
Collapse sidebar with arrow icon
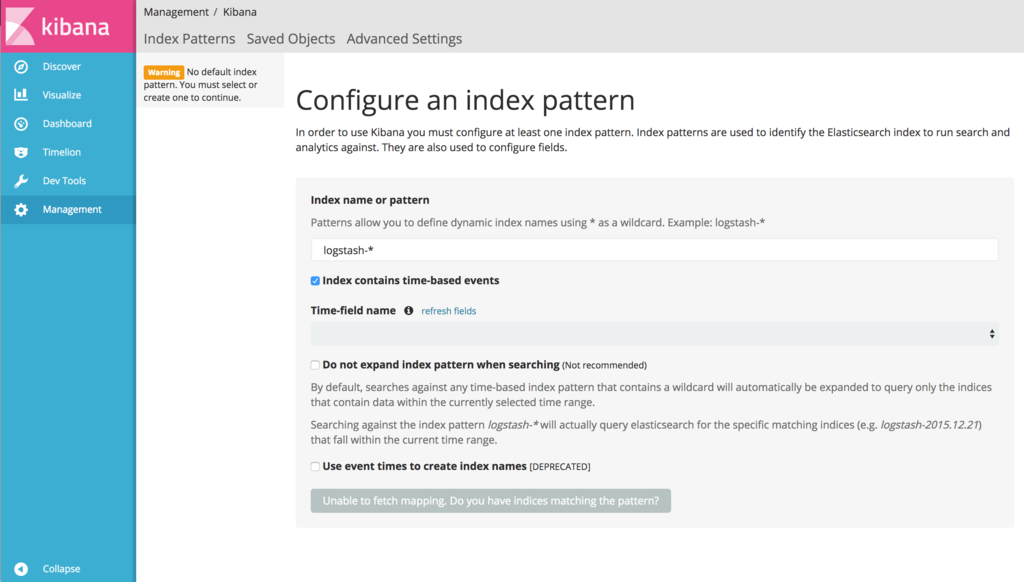pos(21,569)
